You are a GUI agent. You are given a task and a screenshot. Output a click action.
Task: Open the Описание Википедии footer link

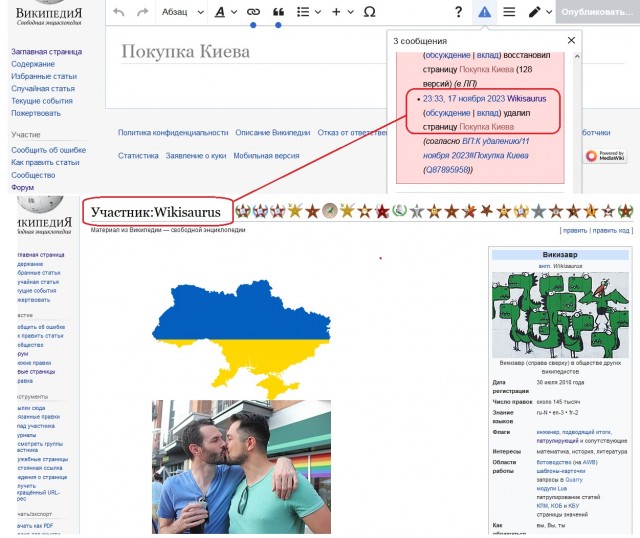(x=273, y=133)
